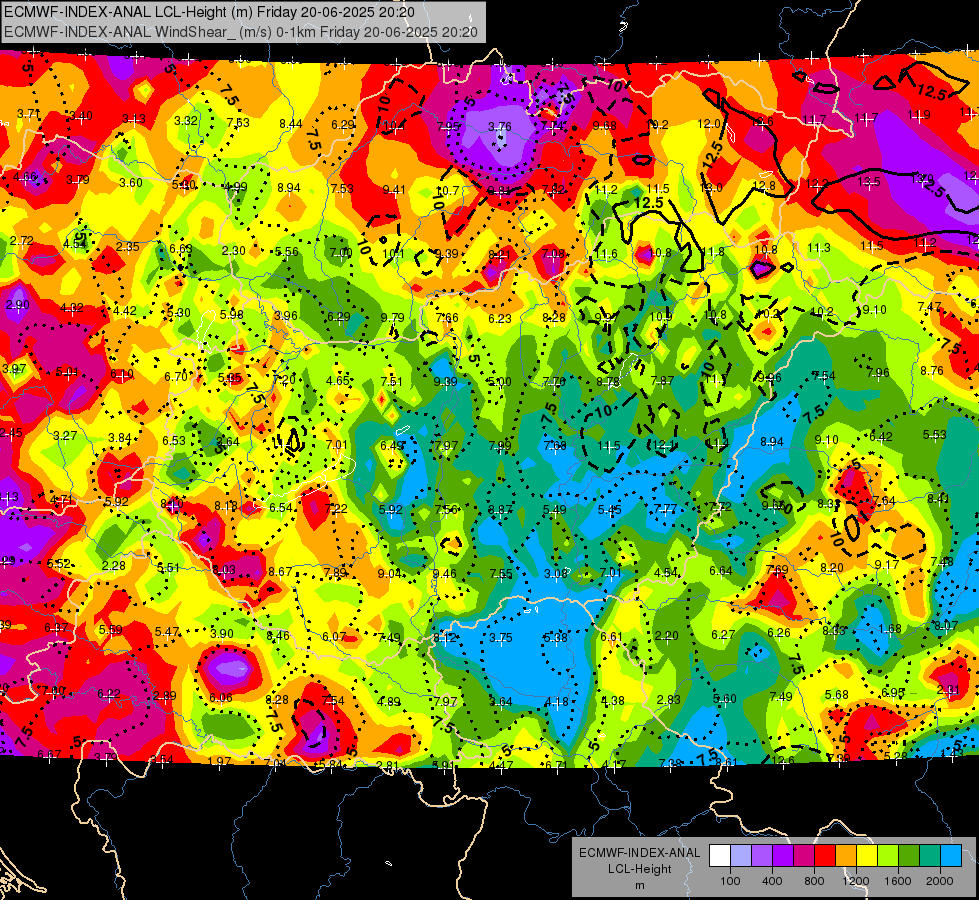
Task: Click the grid value 13.5
Action: point(868,182)
